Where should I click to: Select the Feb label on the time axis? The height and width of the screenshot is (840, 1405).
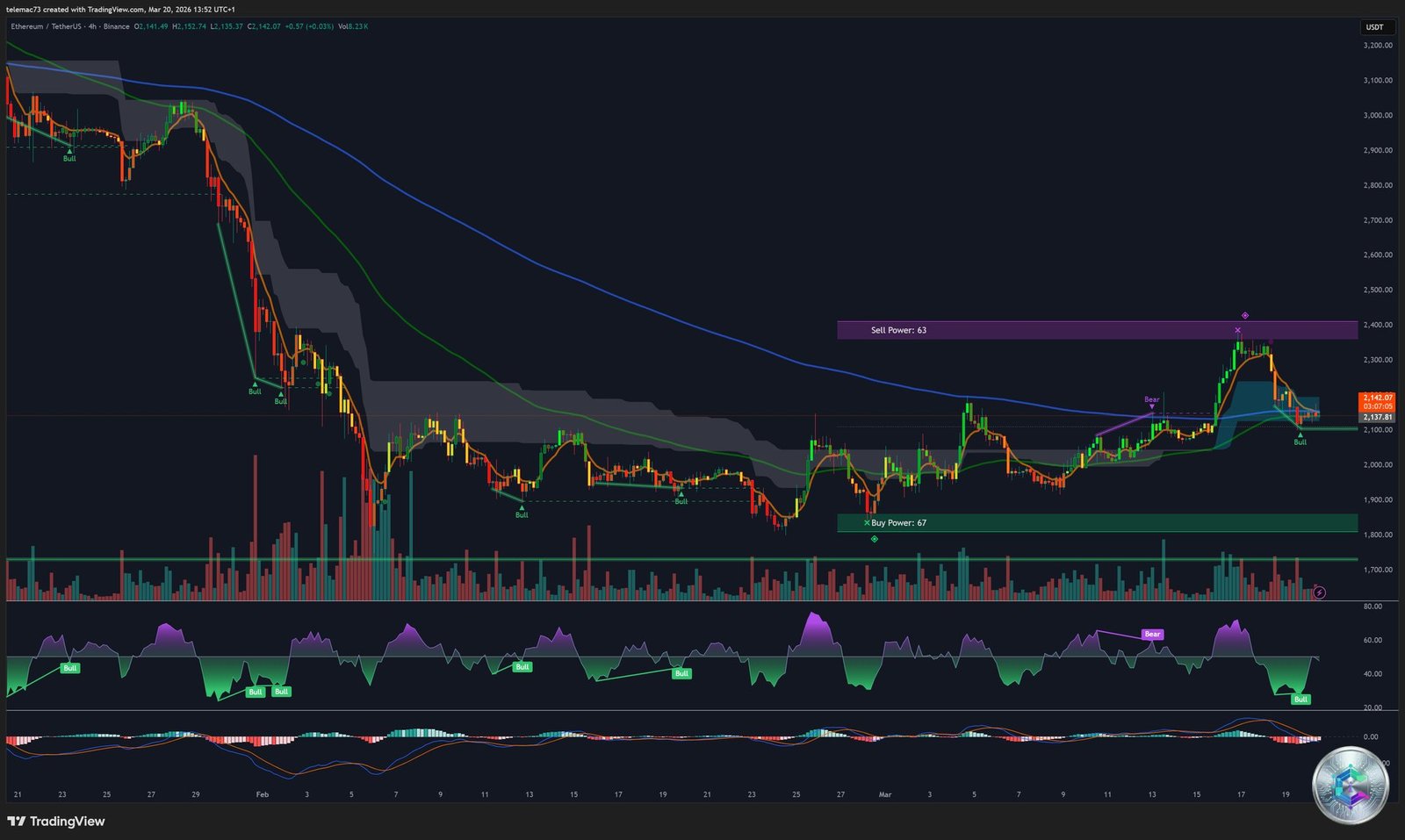point(261,793)
